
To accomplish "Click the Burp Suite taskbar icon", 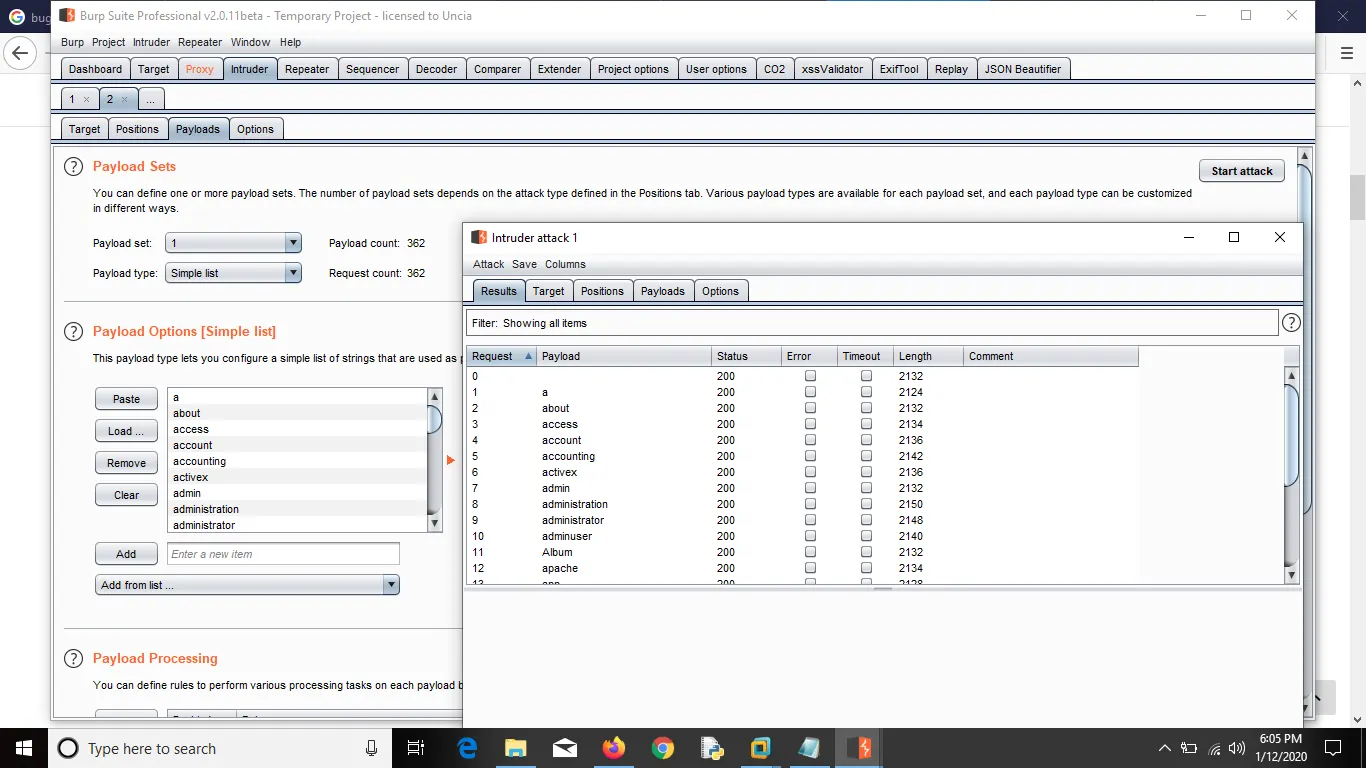I will point(858,748).
